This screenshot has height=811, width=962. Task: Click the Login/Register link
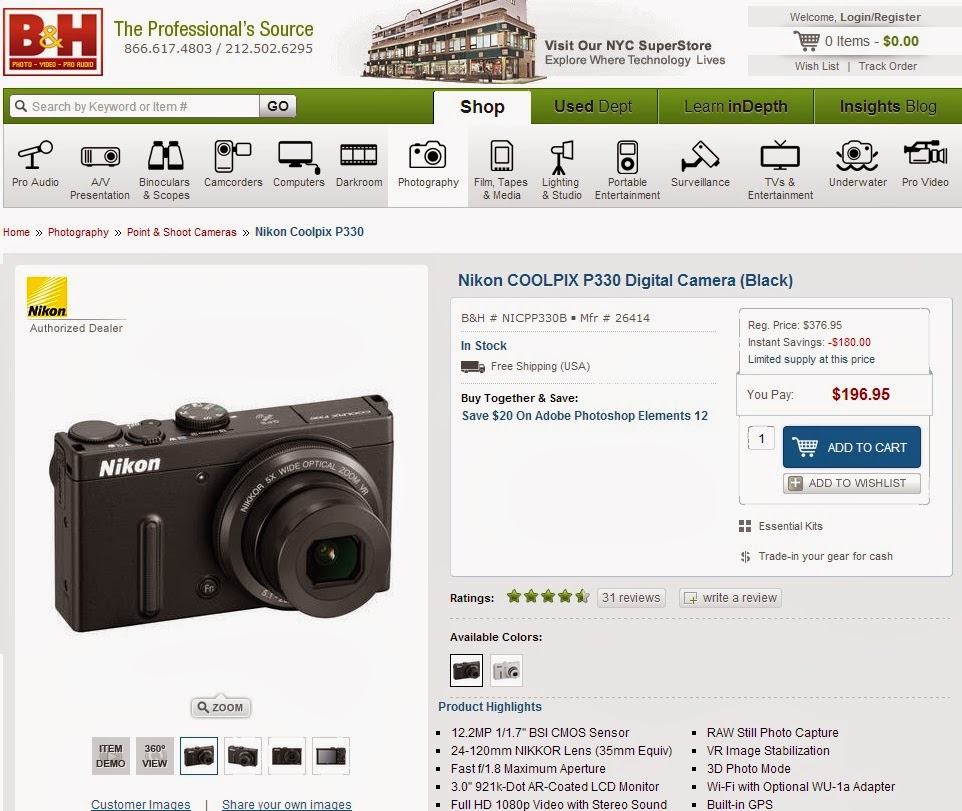(x=880, y=17)
